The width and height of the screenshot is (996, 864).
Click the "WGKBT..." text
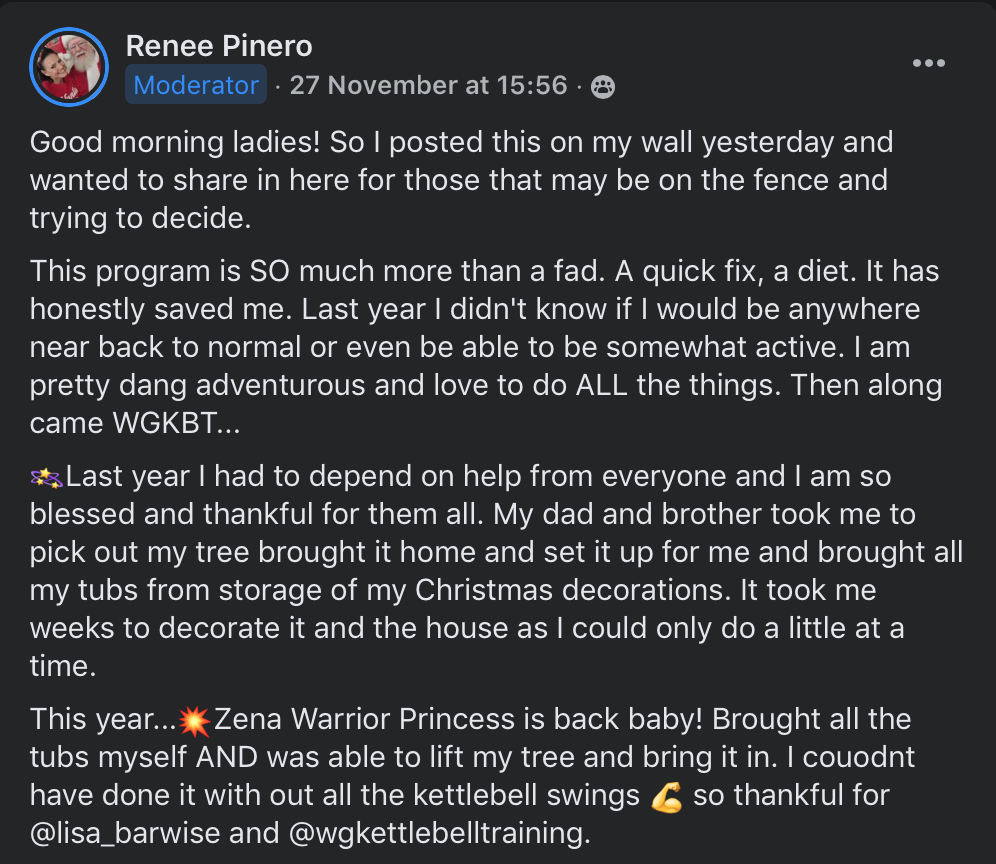[177, 423]
